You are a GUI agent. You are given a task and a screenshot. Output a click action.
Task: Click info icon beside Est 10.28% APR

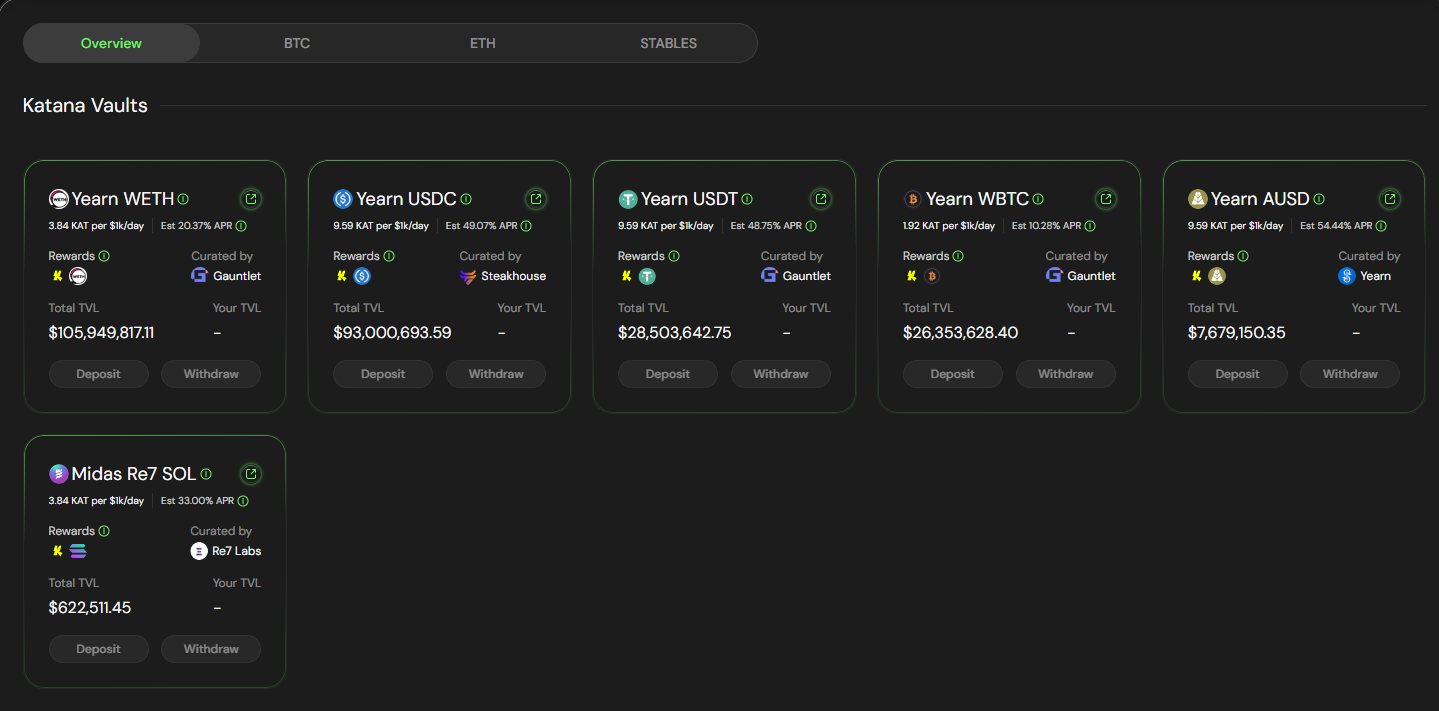1090,226
